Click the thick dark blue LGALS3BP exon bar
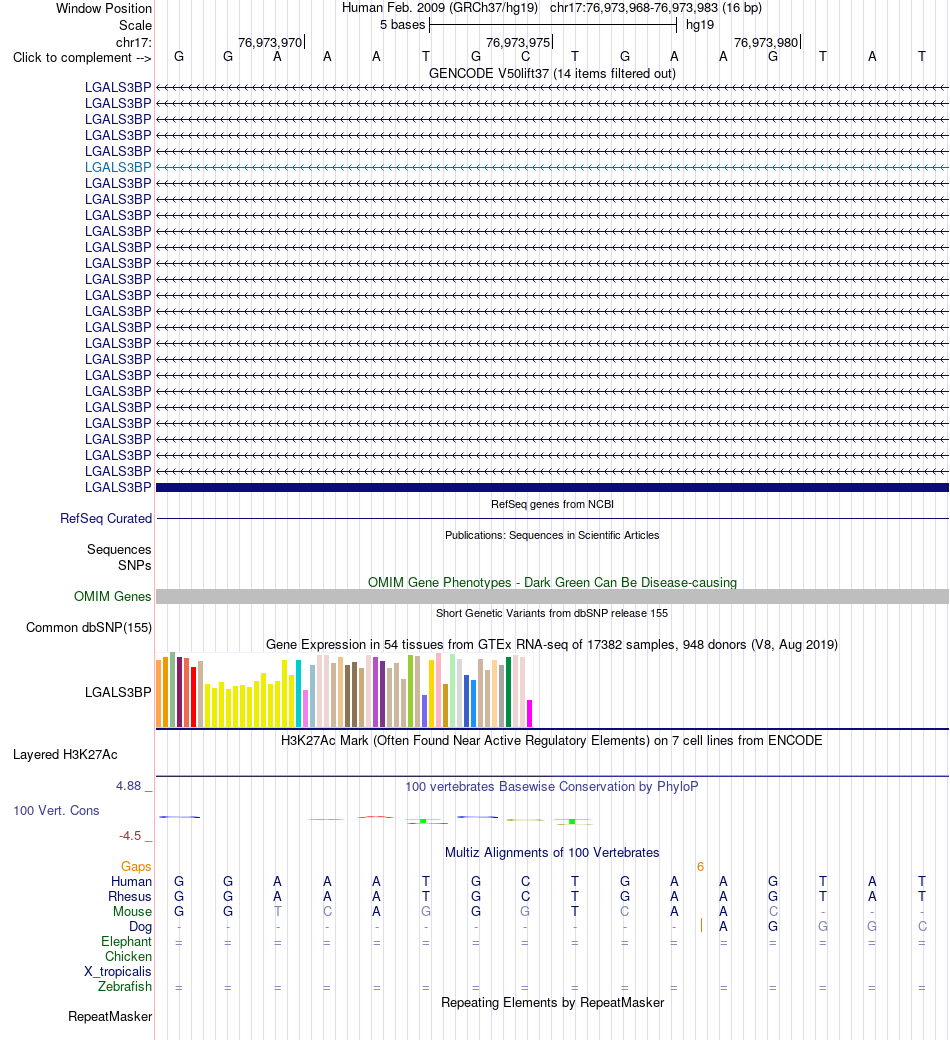 pos(552,488)
